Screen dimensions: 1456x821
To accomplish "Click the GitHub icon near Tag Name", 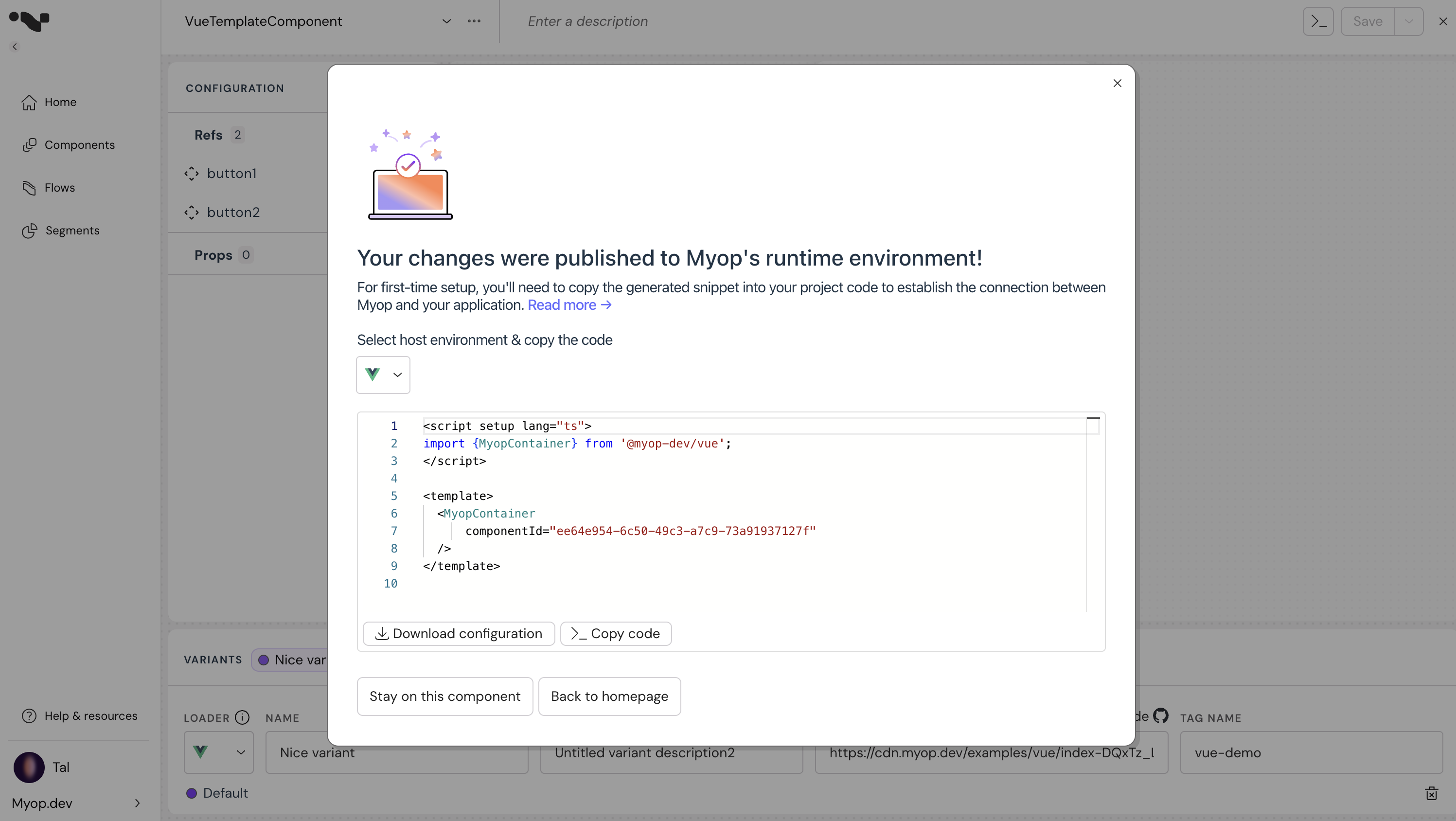I will click(1161, 716).
